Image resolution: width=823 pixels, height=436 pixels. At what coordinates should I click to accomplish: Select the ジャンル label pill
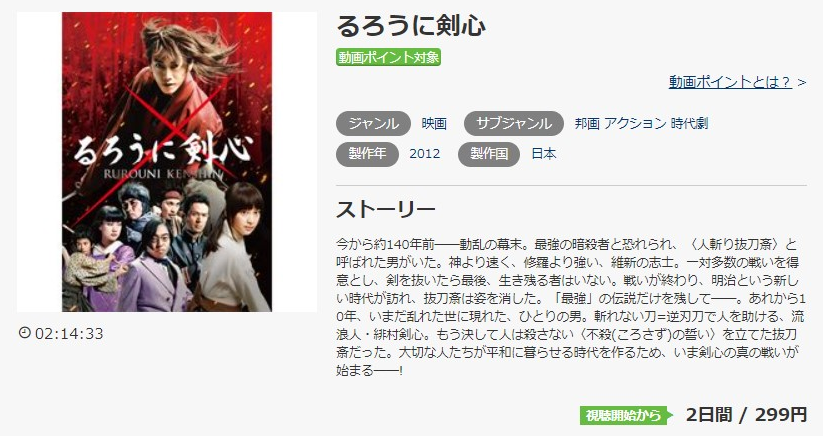click(x=373, y=123)
